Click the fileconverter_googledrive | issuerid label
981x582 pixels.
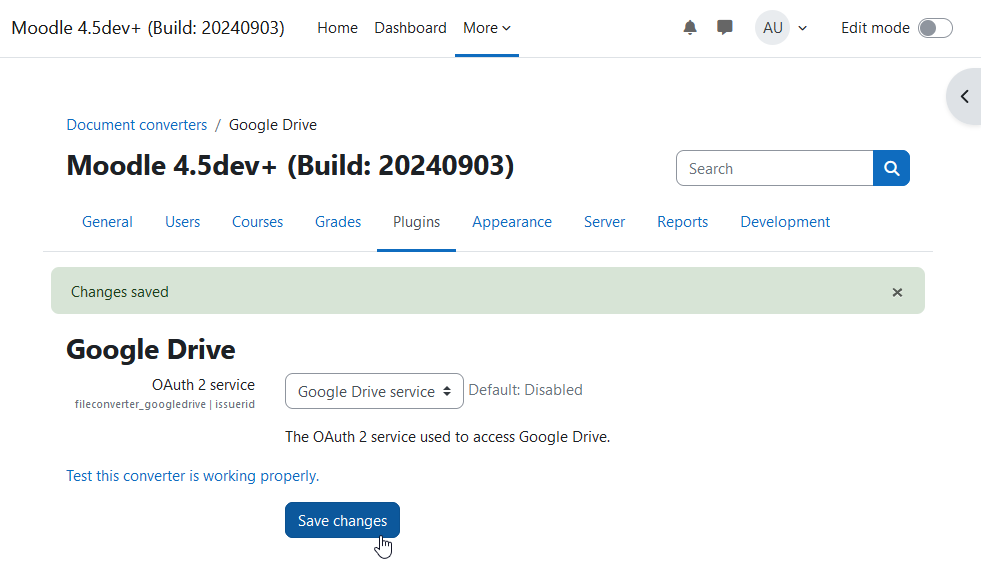pos(165,404)
